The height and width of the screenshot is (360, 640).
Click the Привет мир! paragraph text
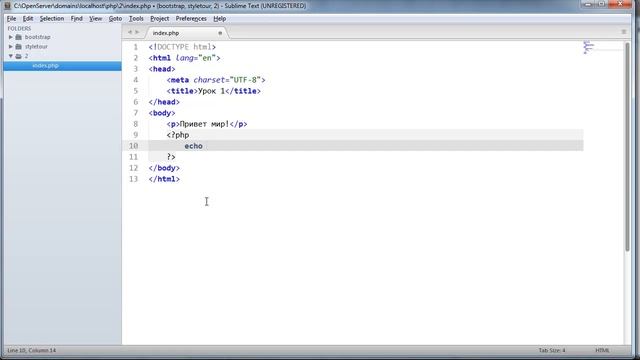click(x=204, y=124)
